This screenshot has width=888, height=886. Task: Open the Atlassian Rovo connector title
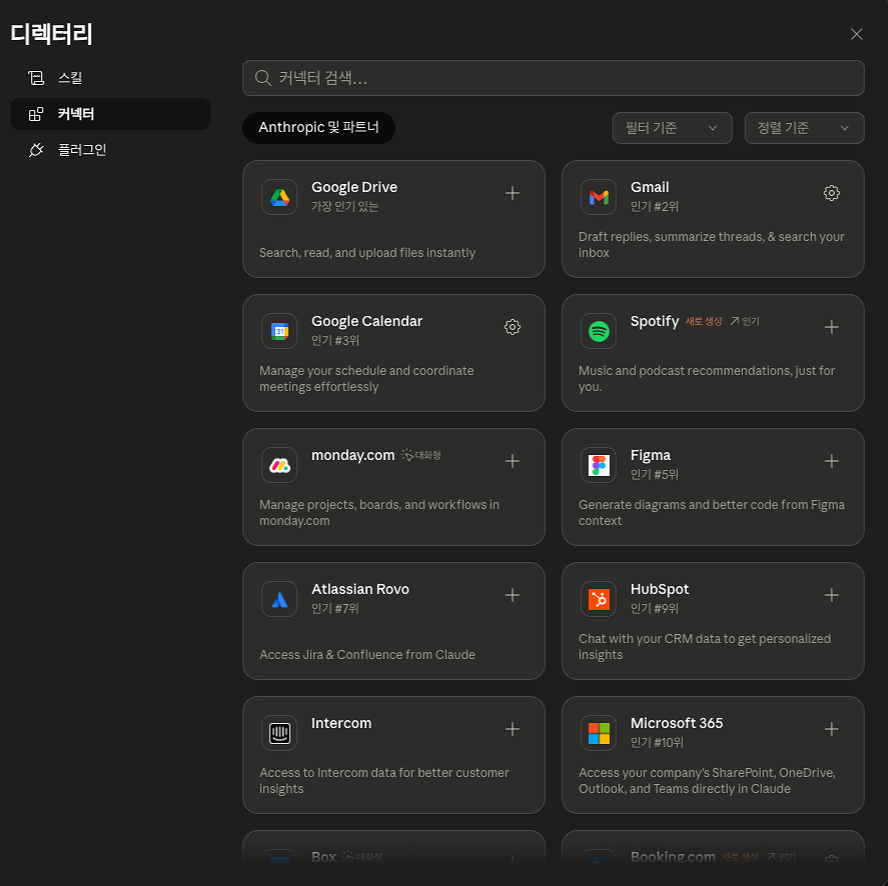pos(360,589)
